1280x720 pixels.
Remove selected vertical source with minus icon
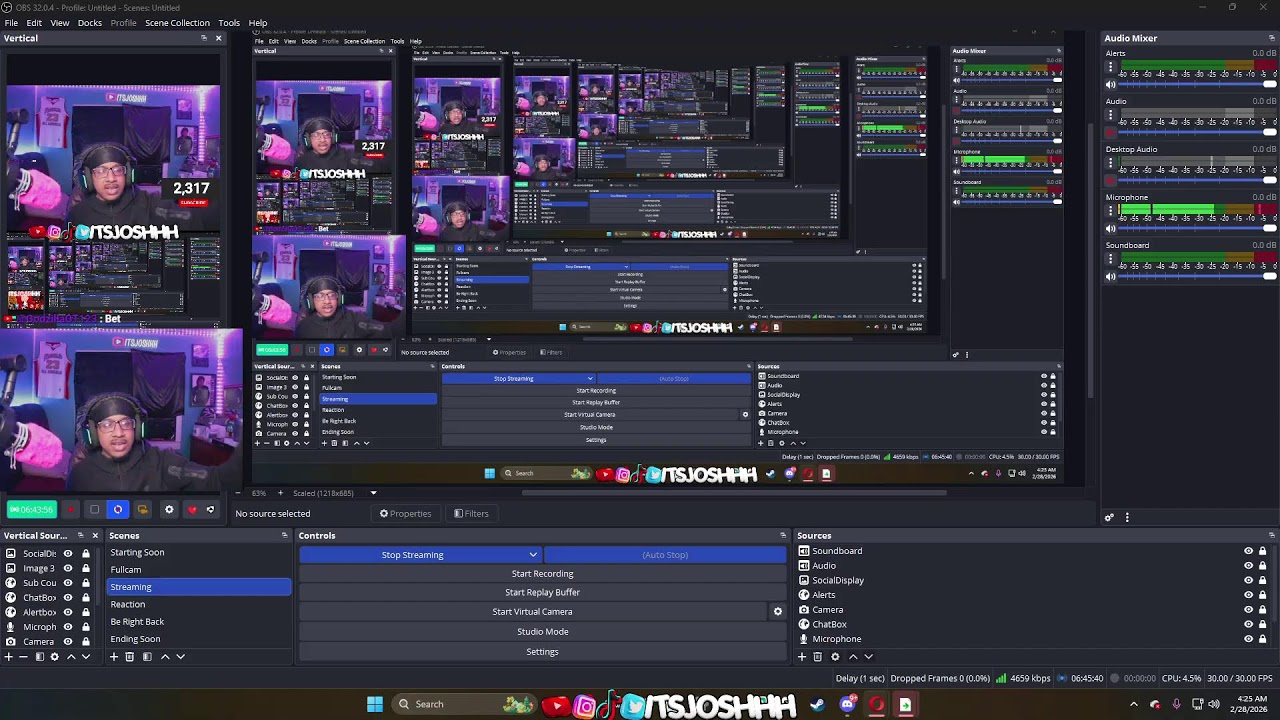(x=24, y=657)
